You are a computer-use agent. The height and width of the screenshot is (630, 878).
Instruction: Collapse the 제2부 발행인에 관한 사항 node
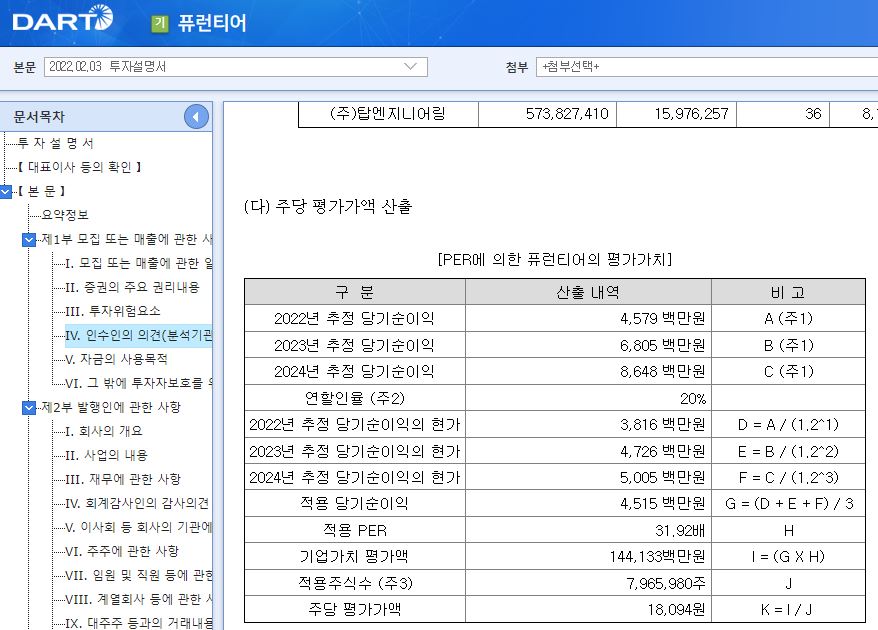(29, 408)
